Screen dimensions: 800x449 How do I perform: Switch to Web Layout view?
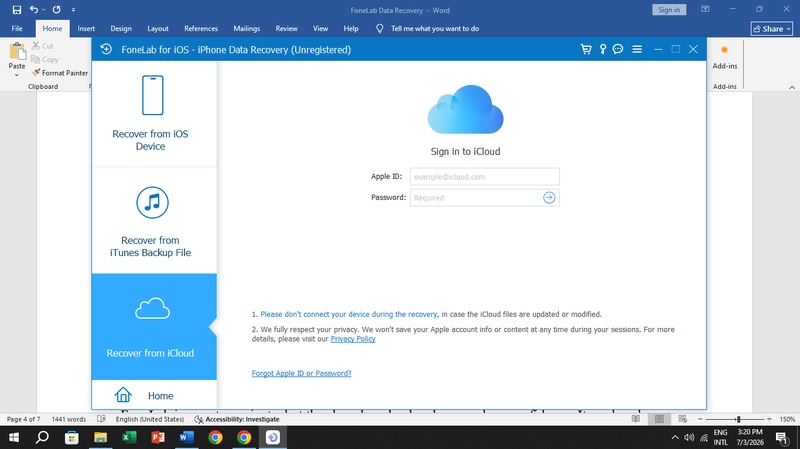click(x=682, y=419)
